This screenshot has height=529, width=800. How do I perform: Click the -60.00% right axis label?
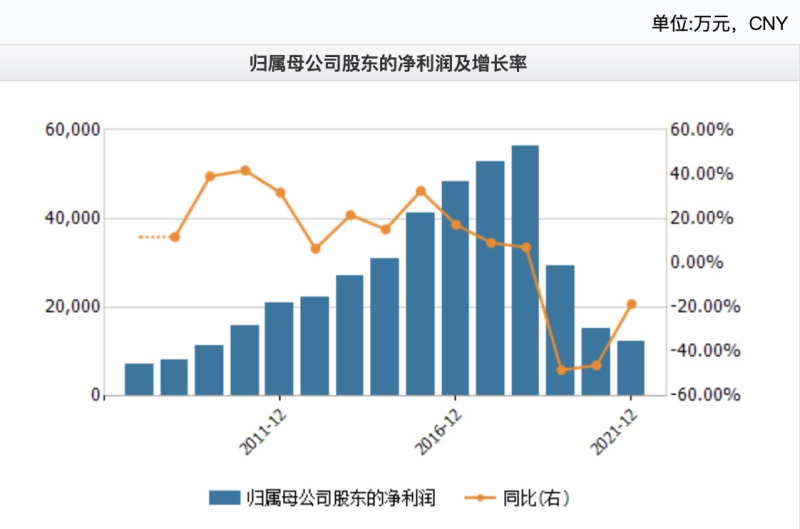tap(705, 394)
